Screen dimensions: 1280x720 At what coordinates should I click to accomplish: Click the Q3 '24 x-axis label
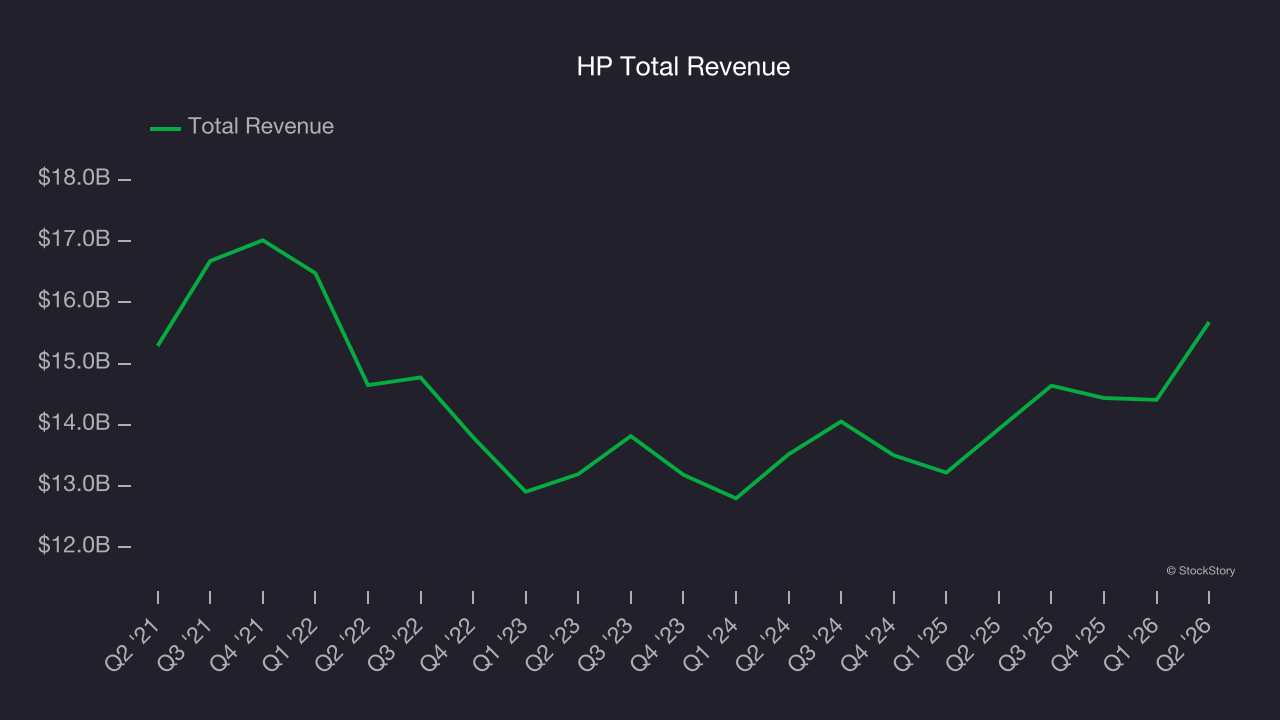(817, 643)
